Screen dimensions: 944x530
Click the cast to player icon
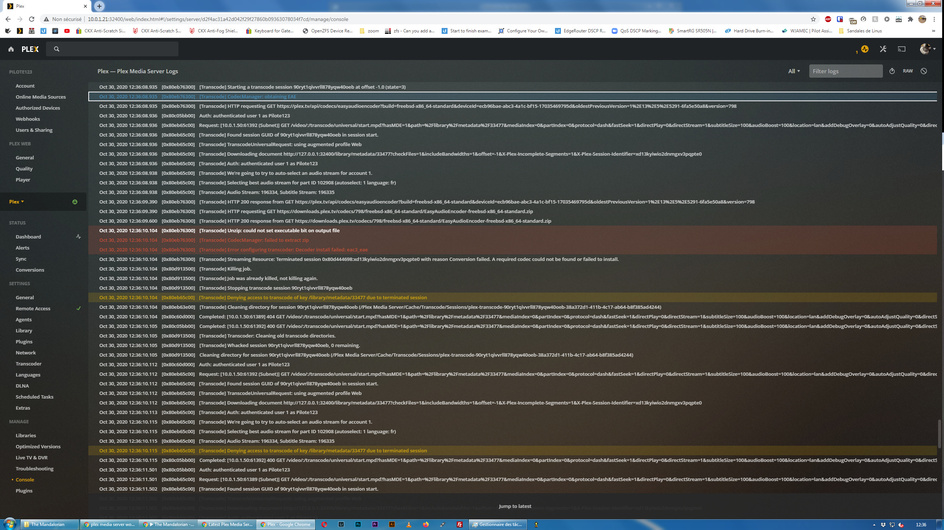tap(902, 49)
